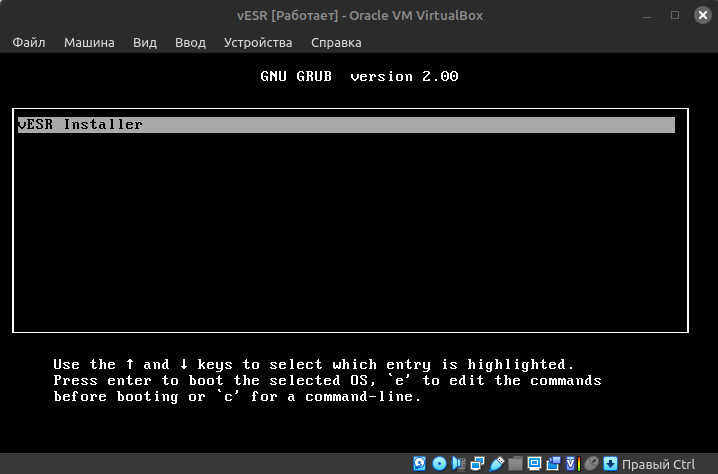Viewport: 718px width, 474px height.
Task: Click the USB devices status icon
Action: (x=497, y=463)
